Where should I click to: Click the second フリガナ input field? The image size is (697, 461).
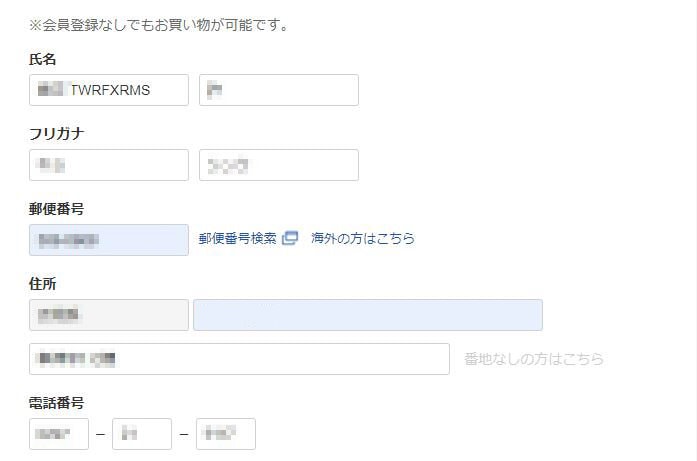[x=278, y=165]
